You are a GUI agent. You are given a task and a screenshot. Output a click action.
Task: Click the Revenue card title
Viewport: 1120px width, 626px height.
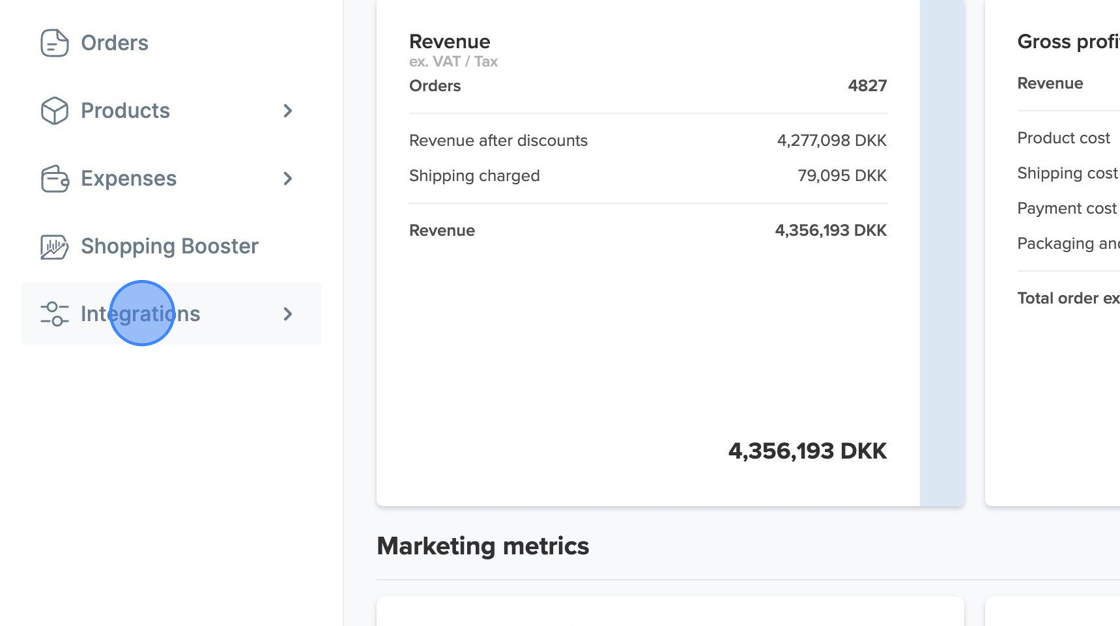[449, 41]
